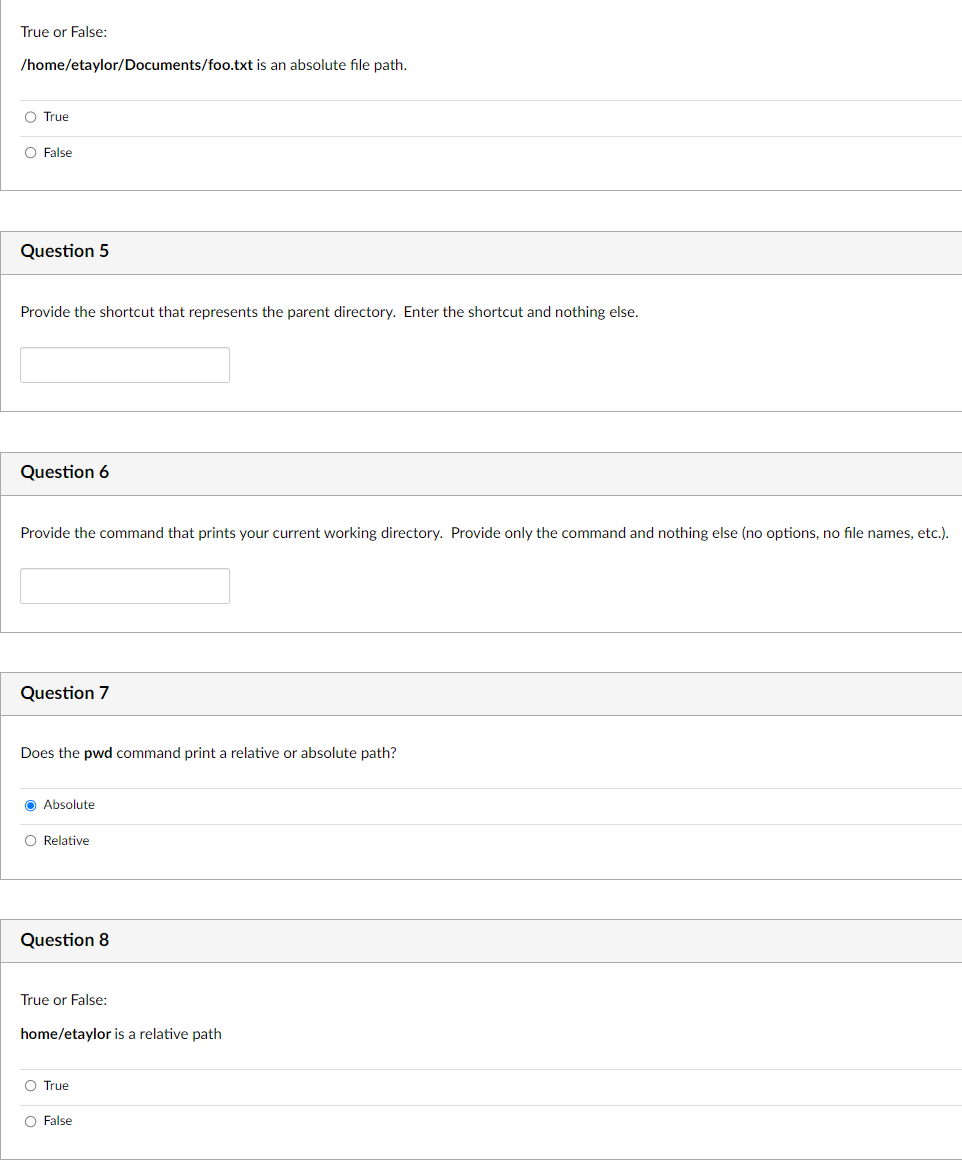Choose the Absolute option in Question 7

tap(31, 805)
